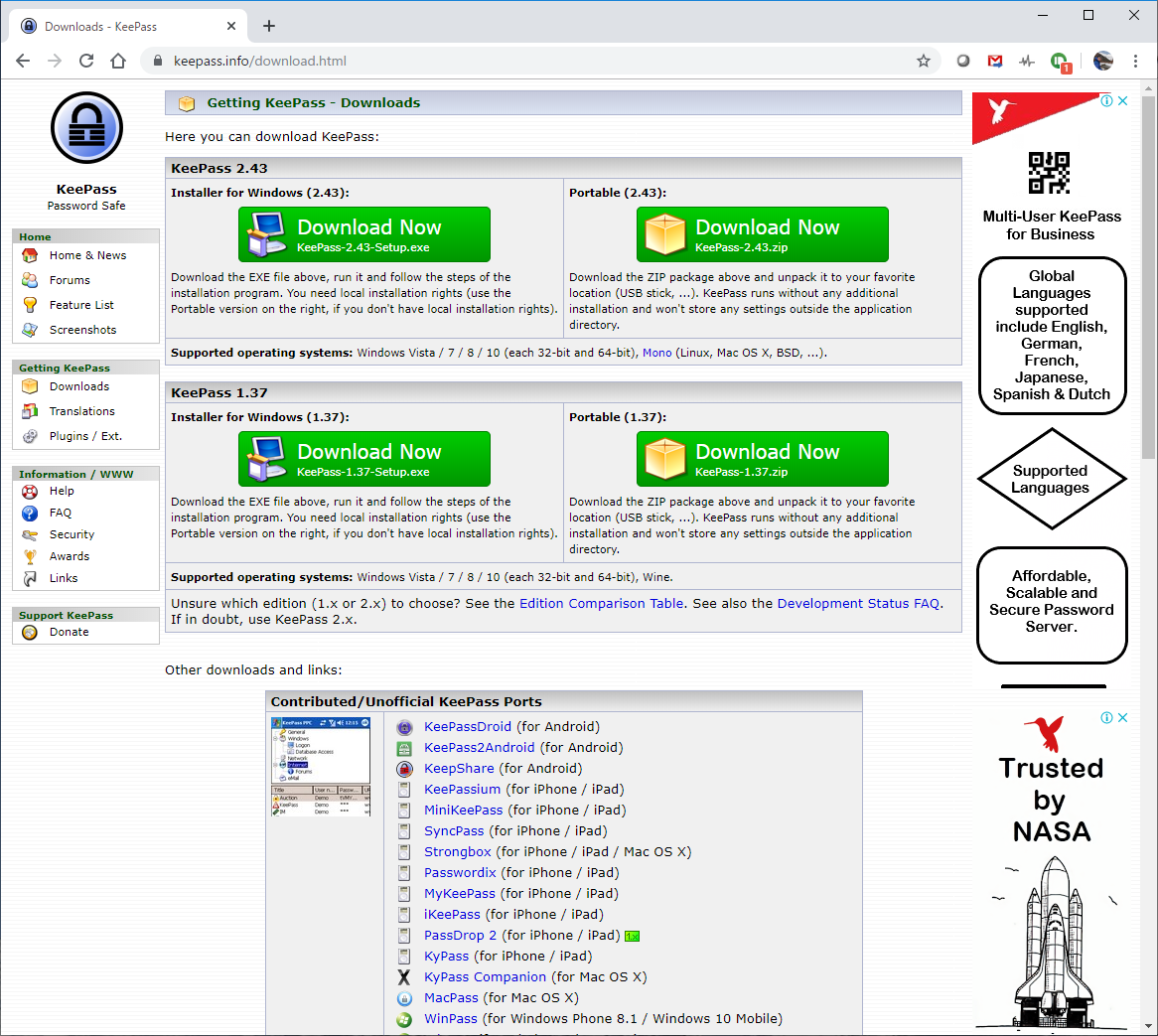The height and width of the screenshot is (1036, 1158).
Task: Click the Plugins / Ext. gear icon
Action: pos(30,436)
